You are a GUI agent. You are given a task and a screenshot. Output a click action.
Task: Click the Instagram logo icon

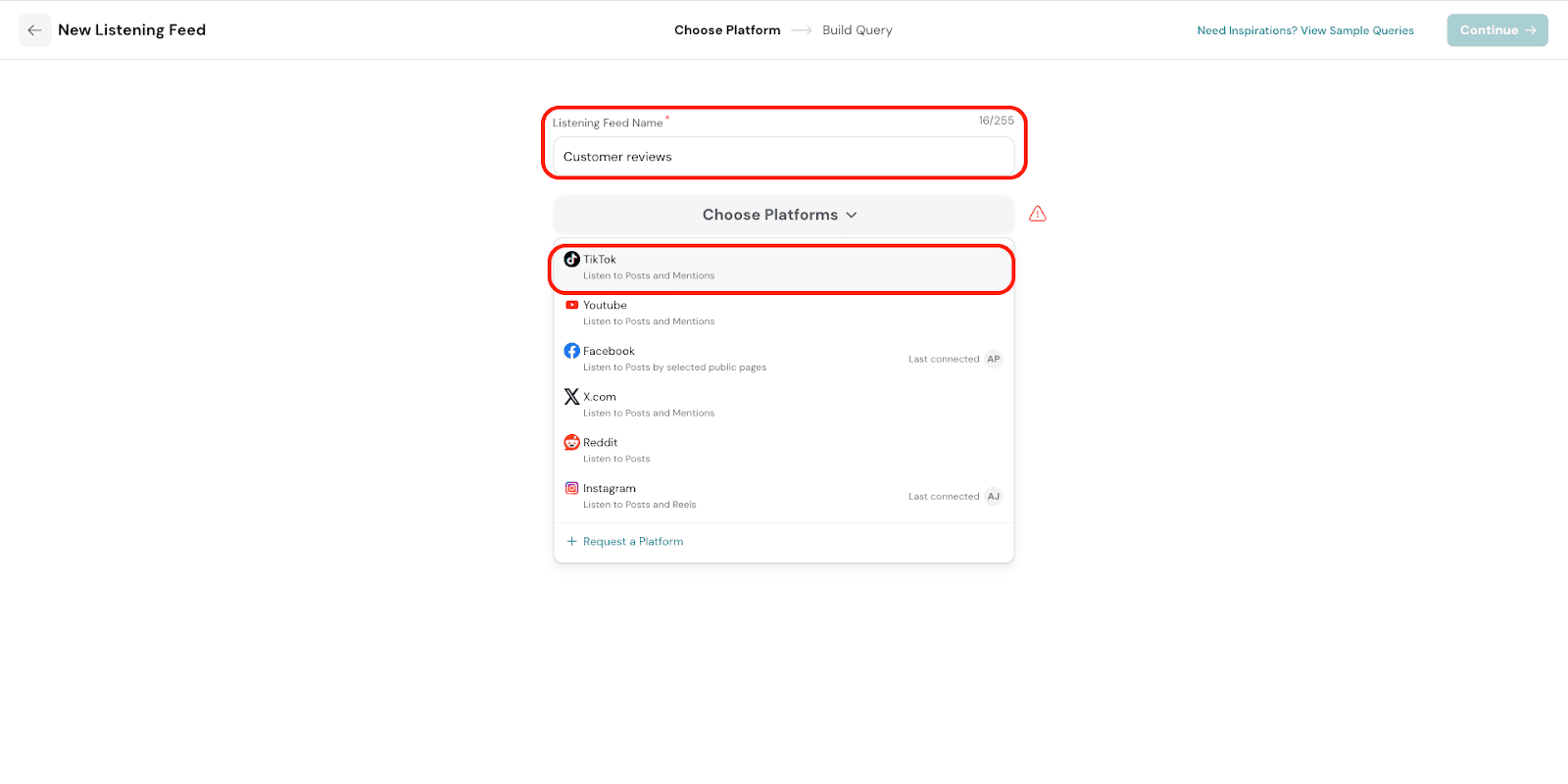[571, 488]
